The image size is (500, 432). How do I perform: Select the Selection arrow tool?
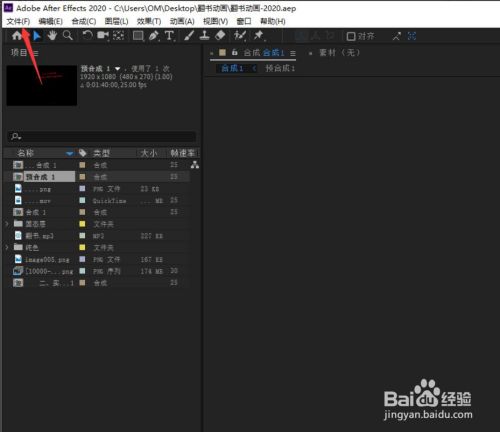tap(37, 36)
